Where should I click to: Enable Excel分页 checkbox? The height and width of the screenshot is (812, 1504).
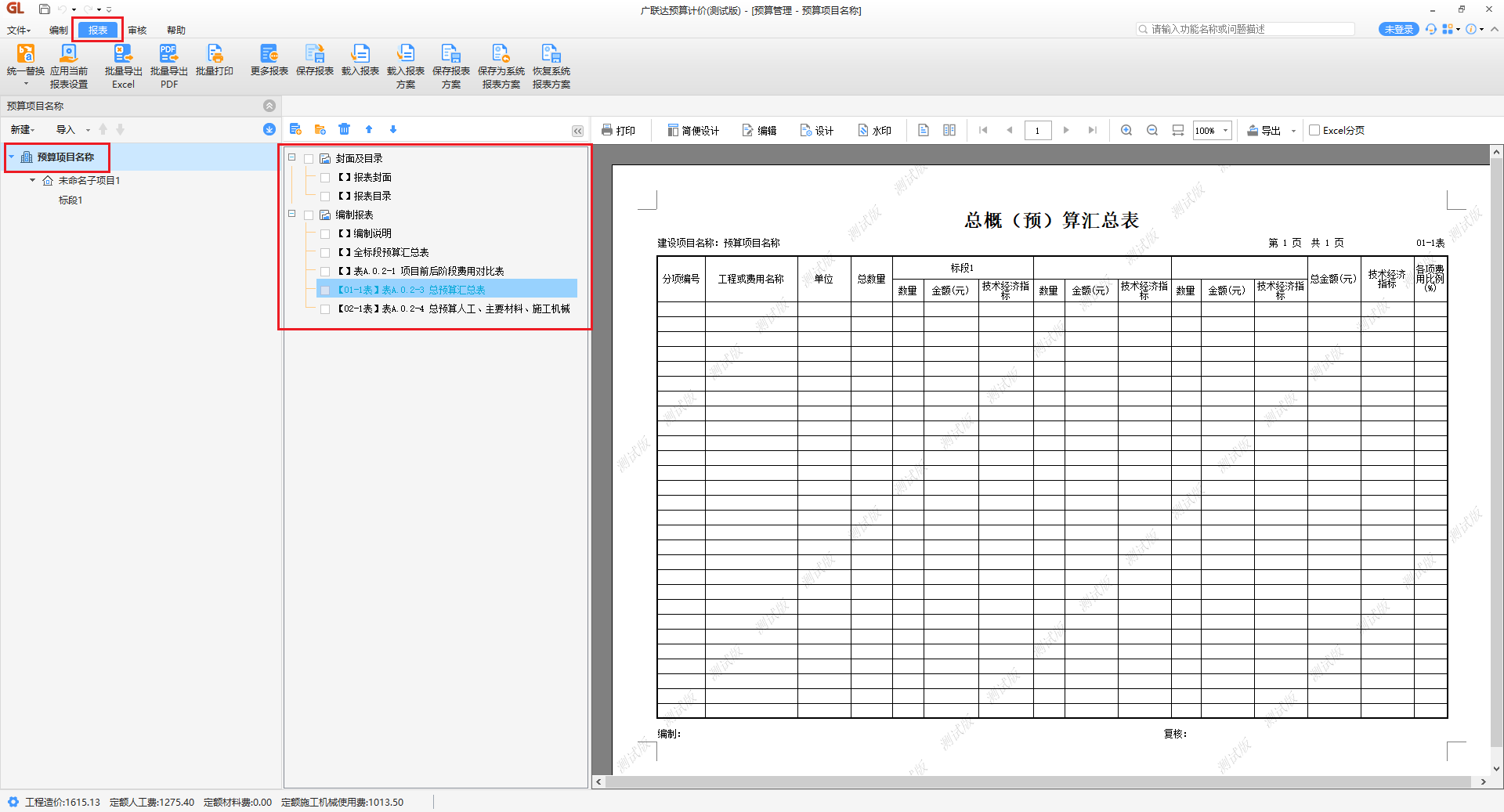[x=1314, y=130]
